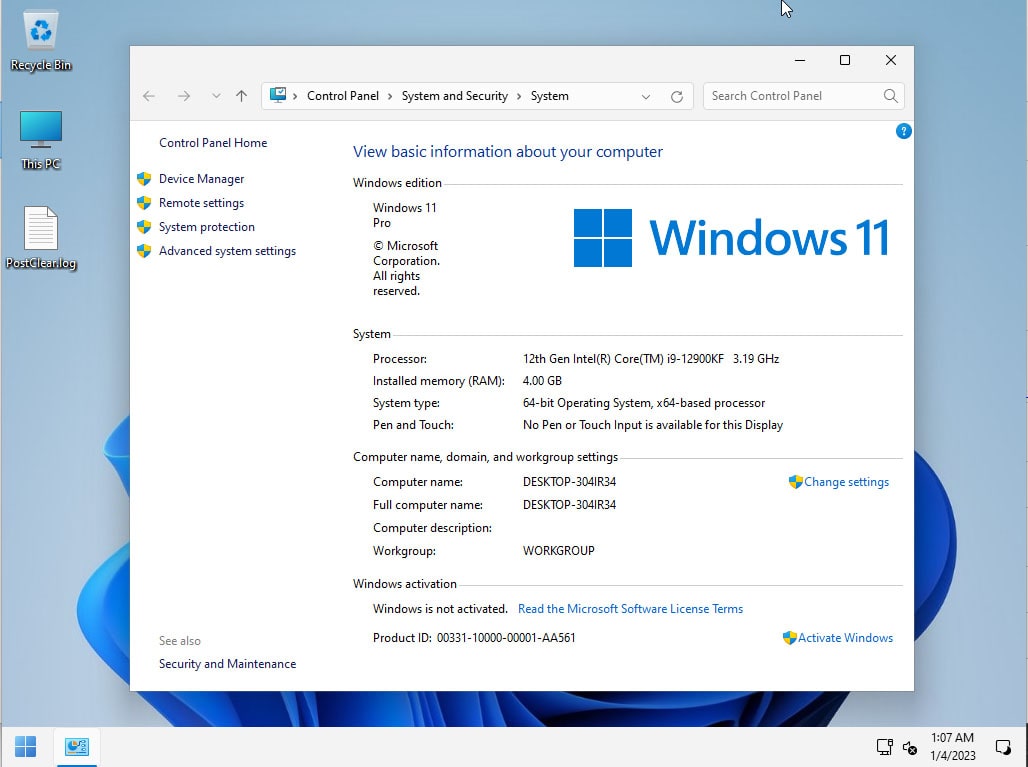Click Activate Windows link

coord(845,638)
